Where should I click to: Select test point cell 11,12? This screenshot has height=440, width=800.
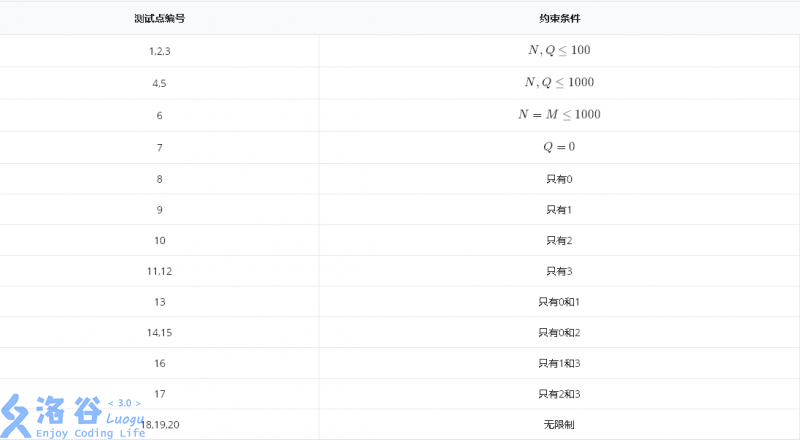[160, 271]
